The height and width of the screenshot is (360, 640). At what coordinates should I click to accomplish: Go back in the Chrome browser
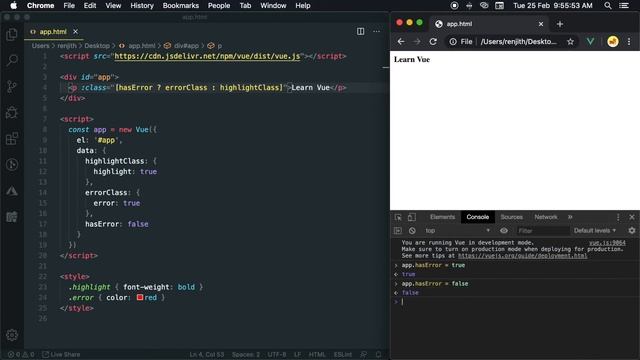[x=401, y=42]
